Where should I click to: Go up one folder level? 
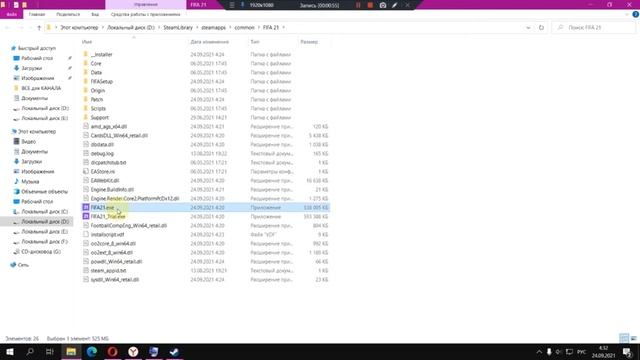pyautogui.click(x=39, y=27)
